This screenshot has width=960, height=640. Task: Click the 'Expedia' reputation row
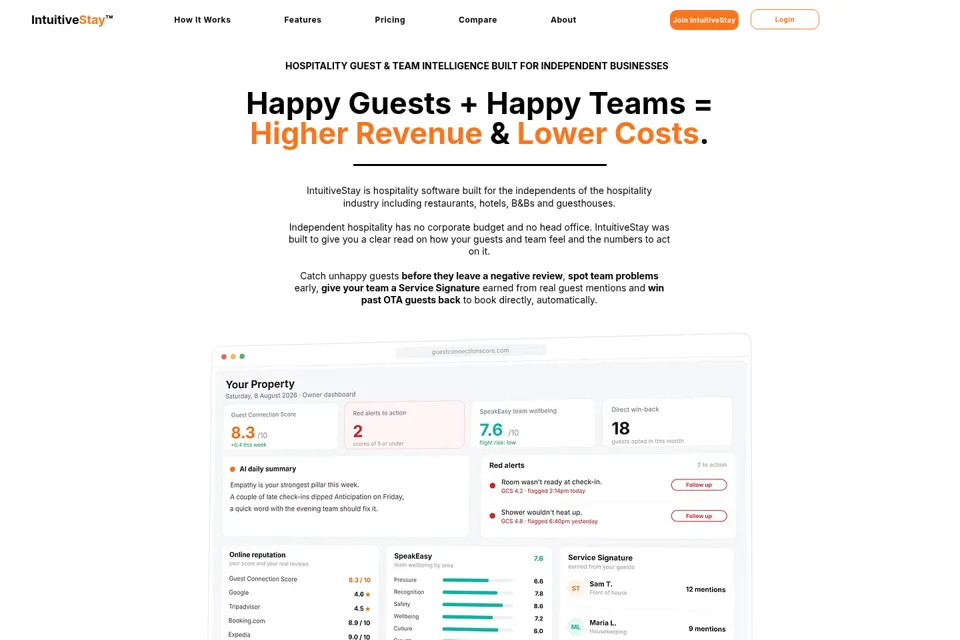(x=299, y=636)
